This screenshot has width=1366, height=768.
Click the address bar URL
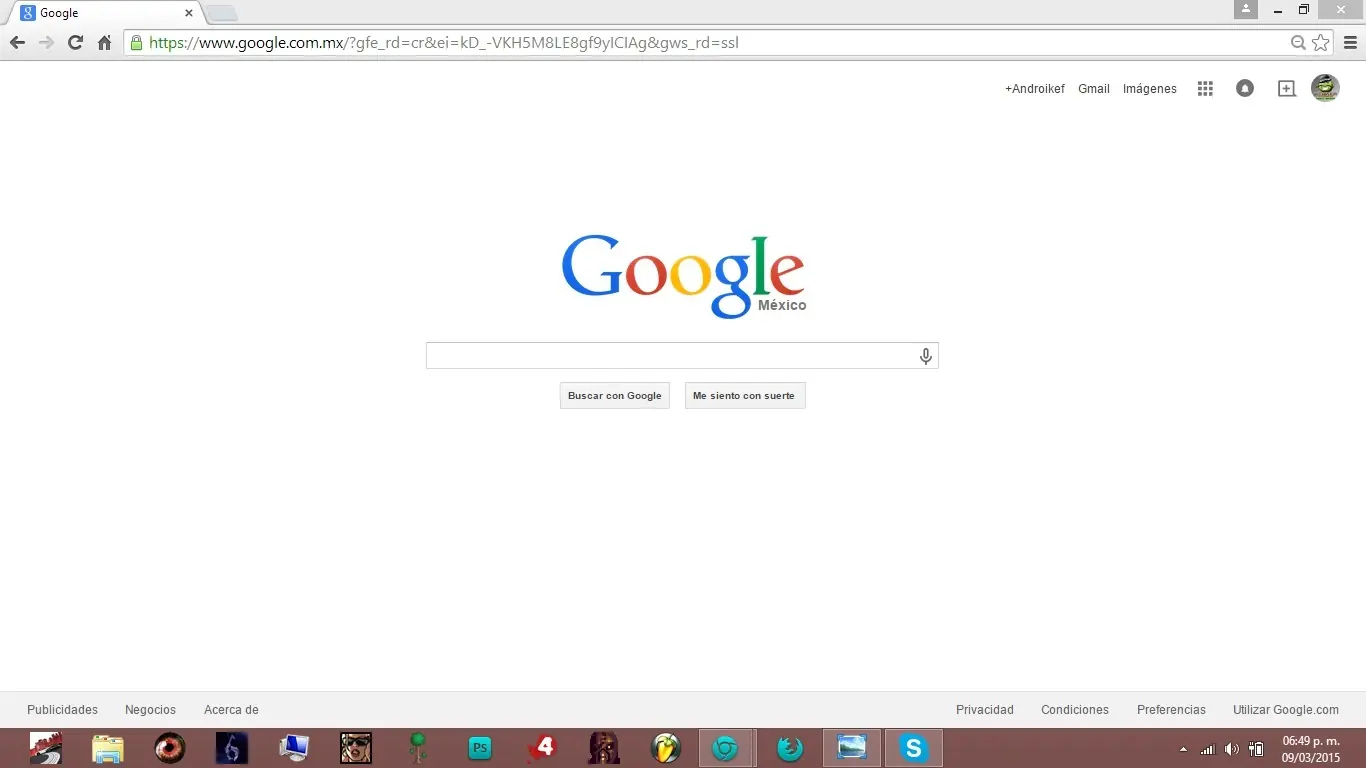(444, 43)
